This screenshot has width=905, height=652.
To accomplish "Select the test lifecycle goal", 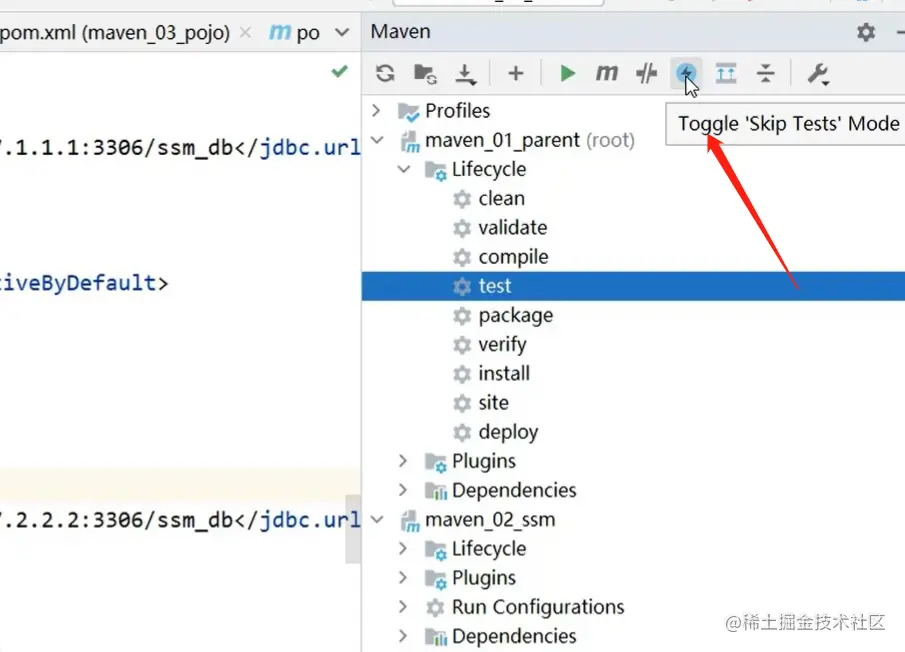I will tap(633, 286).
